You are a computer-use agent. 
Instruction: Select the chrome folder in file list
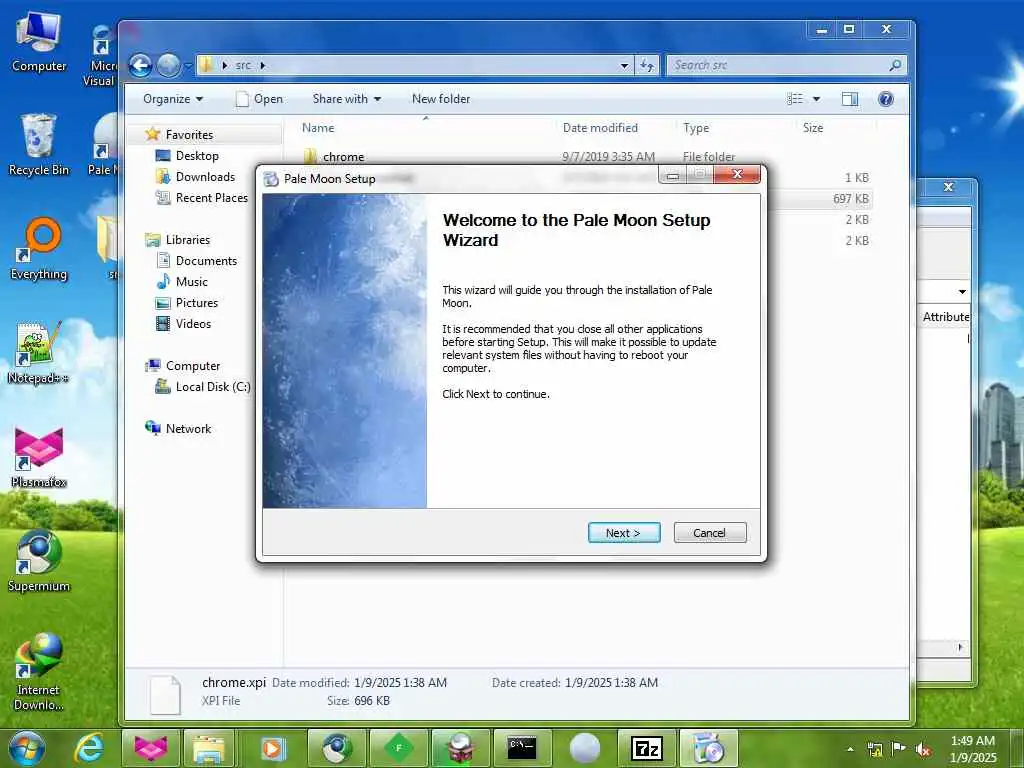pos(343,157)
